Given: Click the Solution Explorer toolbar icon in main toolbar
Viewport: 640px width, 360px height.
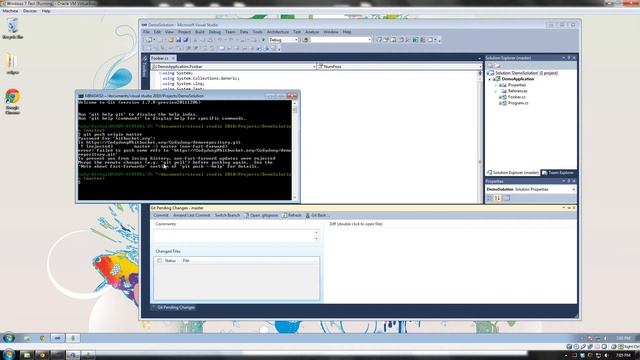Looking at the screenshot, I should (379, 40).
